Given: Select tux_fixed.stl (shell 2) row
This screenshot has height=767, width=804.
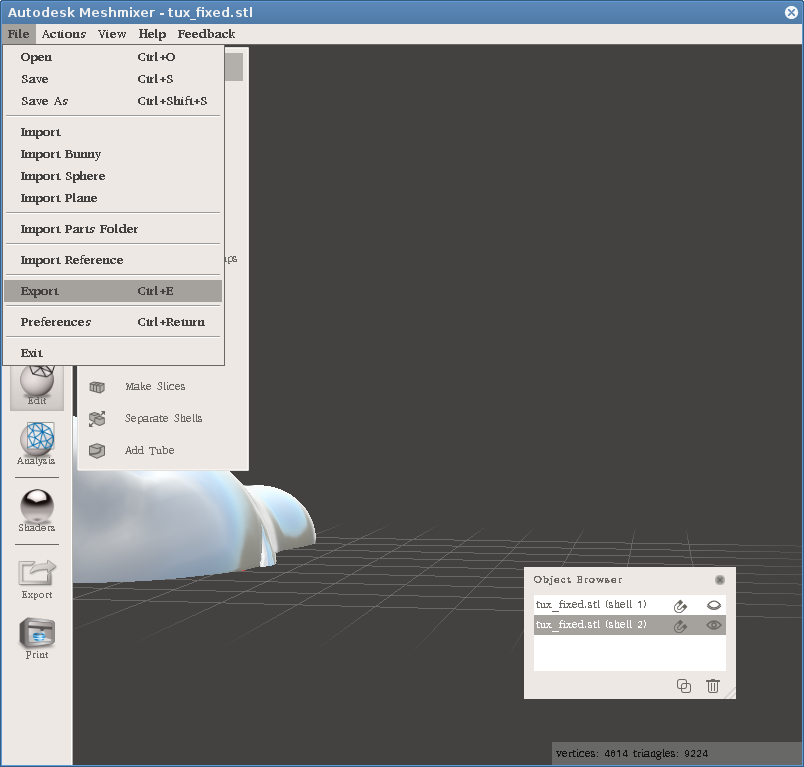Looking at the screenshot, I should click(630, 625).
